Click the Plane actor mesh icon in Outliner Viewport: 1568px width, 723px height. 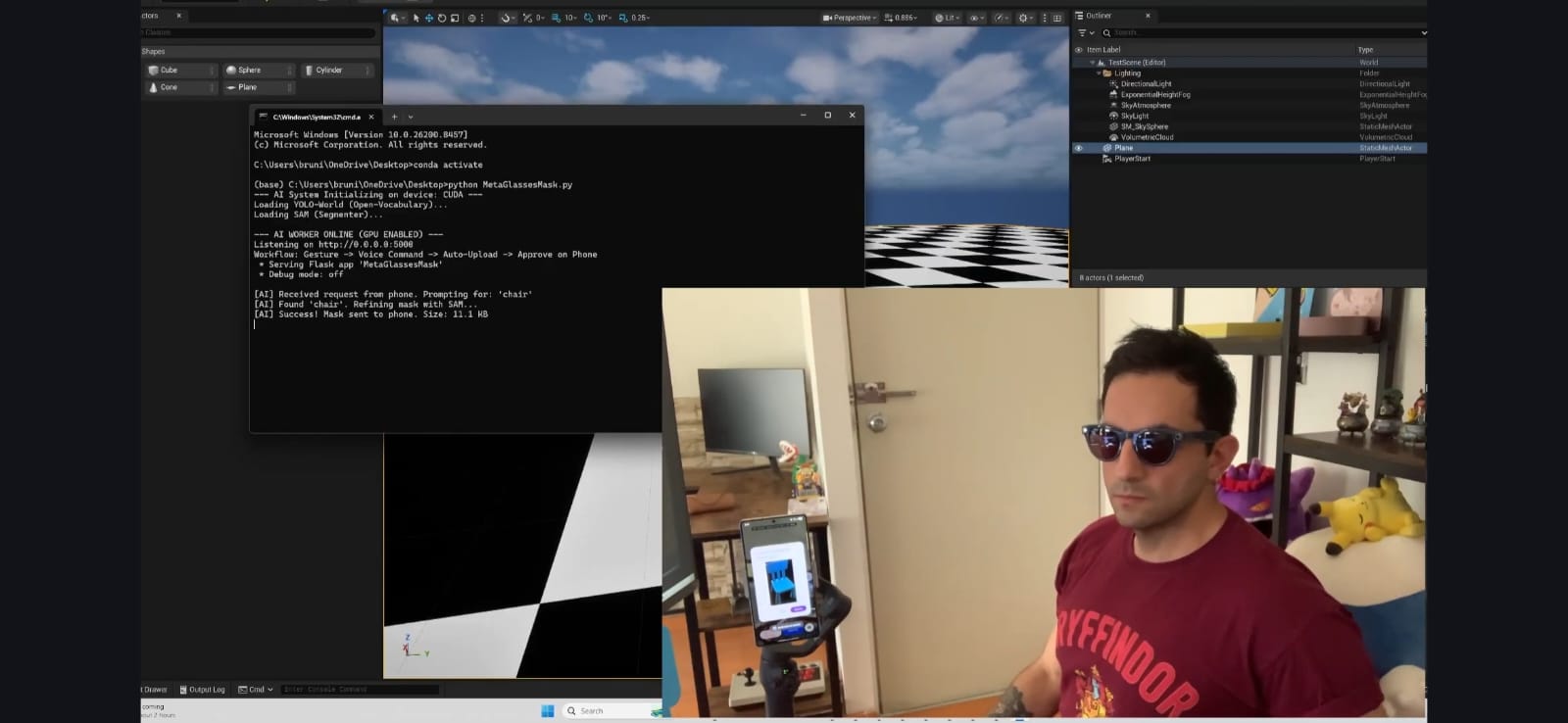(1107, 148)
